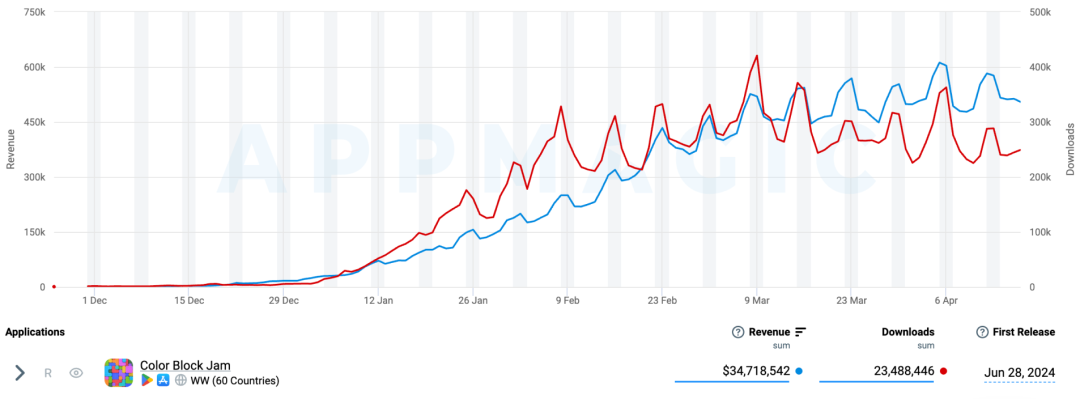Sort by the Revenue column header
This screenshot has width=1080, height=399.
pyautogui.click(x=769, y=332)
